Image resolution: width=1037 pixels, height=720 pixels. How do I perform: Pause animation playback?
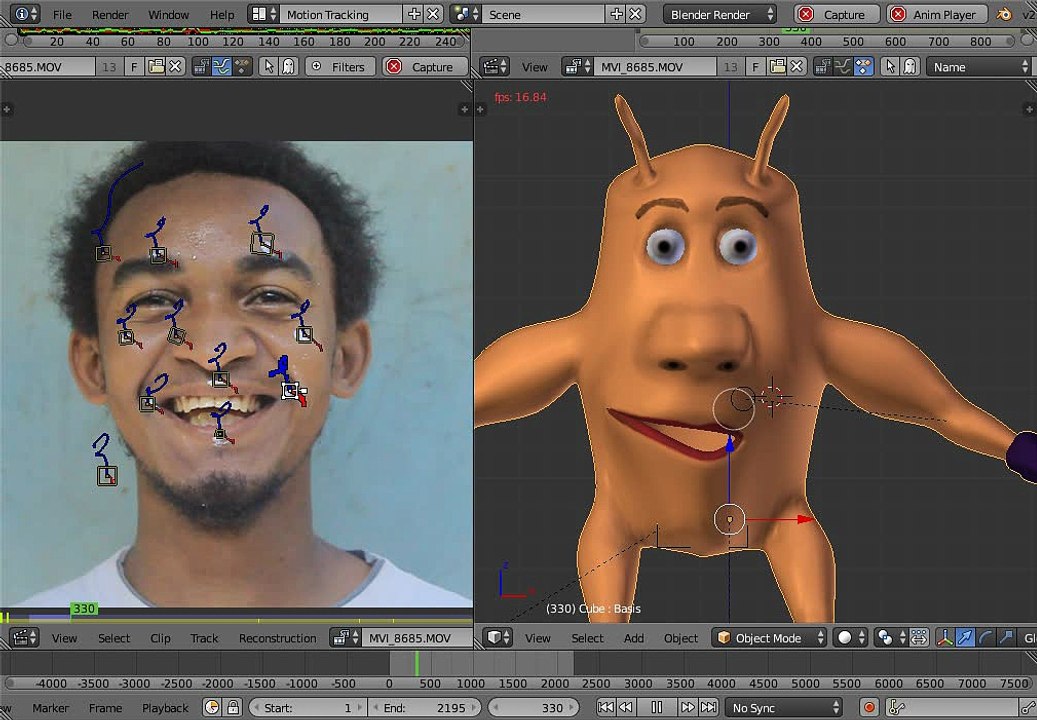pos(656,707)
